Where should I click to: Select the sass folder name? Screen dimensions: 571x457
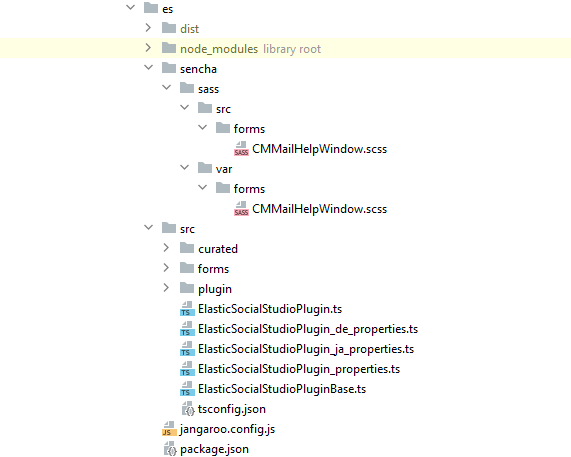pos(208,89)
